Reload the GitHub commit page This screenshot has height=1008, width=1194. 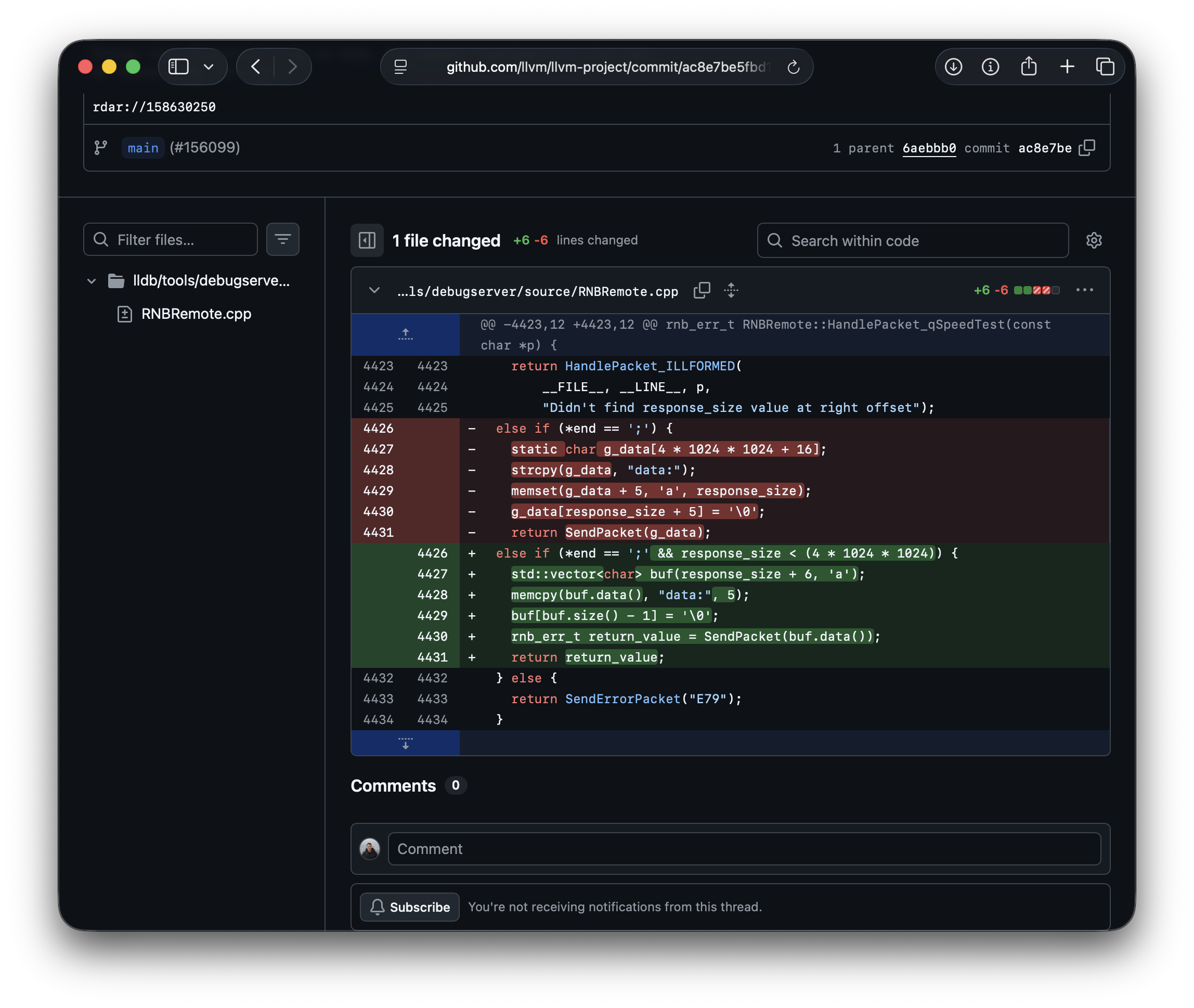793,68
